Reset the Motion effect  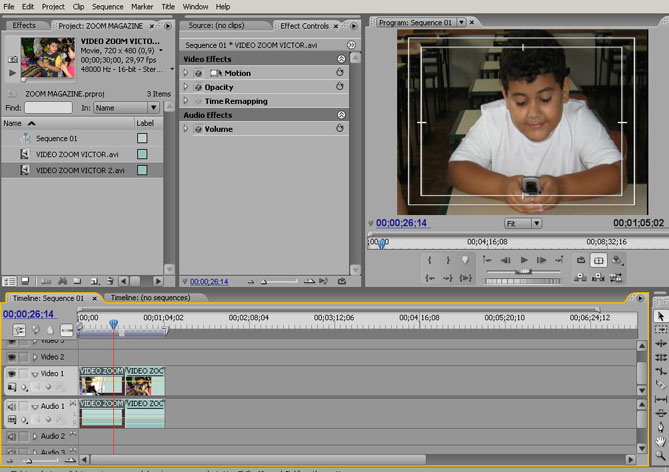tap(341, 73)
